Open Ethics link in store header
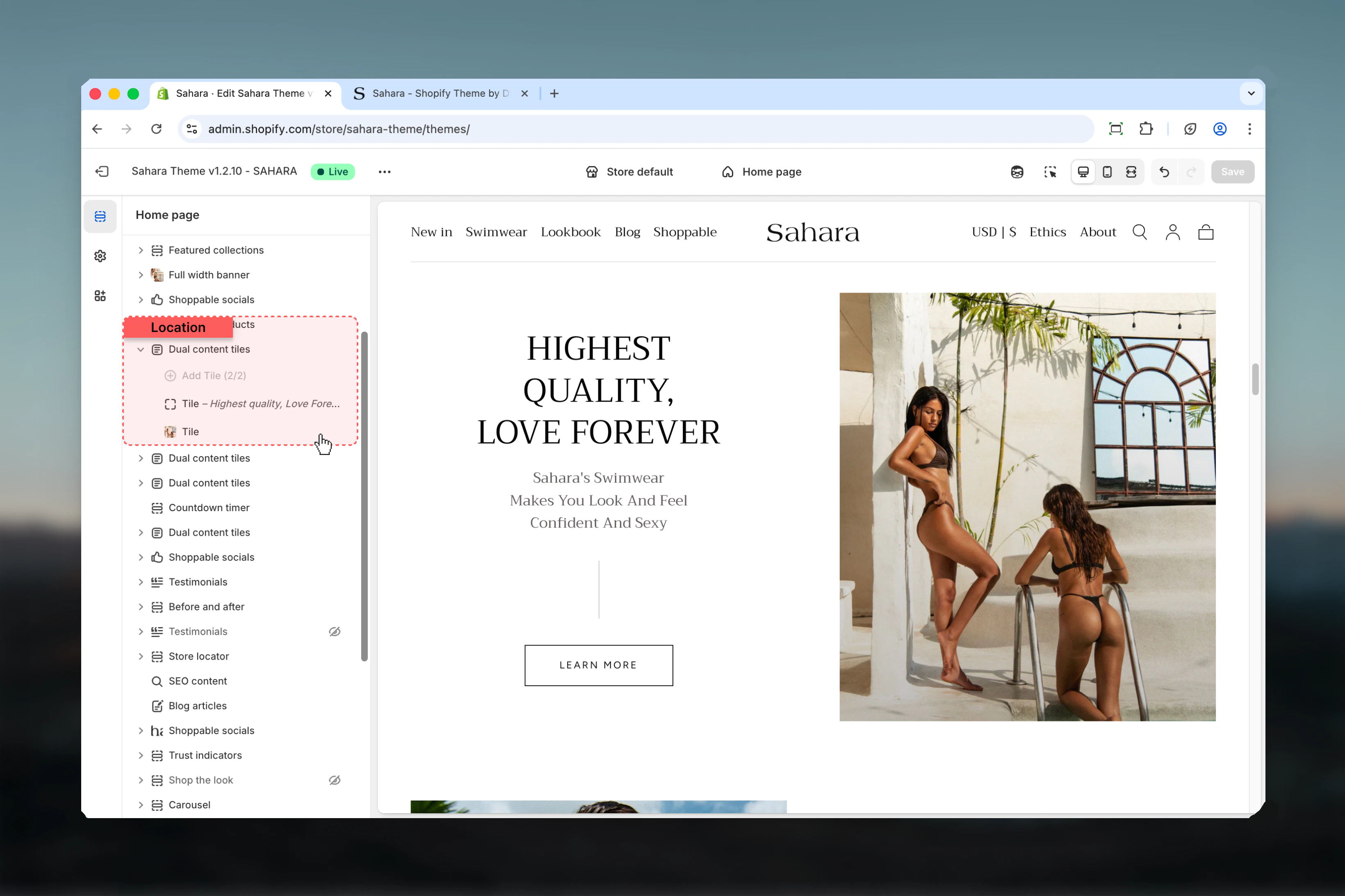 (1047, 232)
